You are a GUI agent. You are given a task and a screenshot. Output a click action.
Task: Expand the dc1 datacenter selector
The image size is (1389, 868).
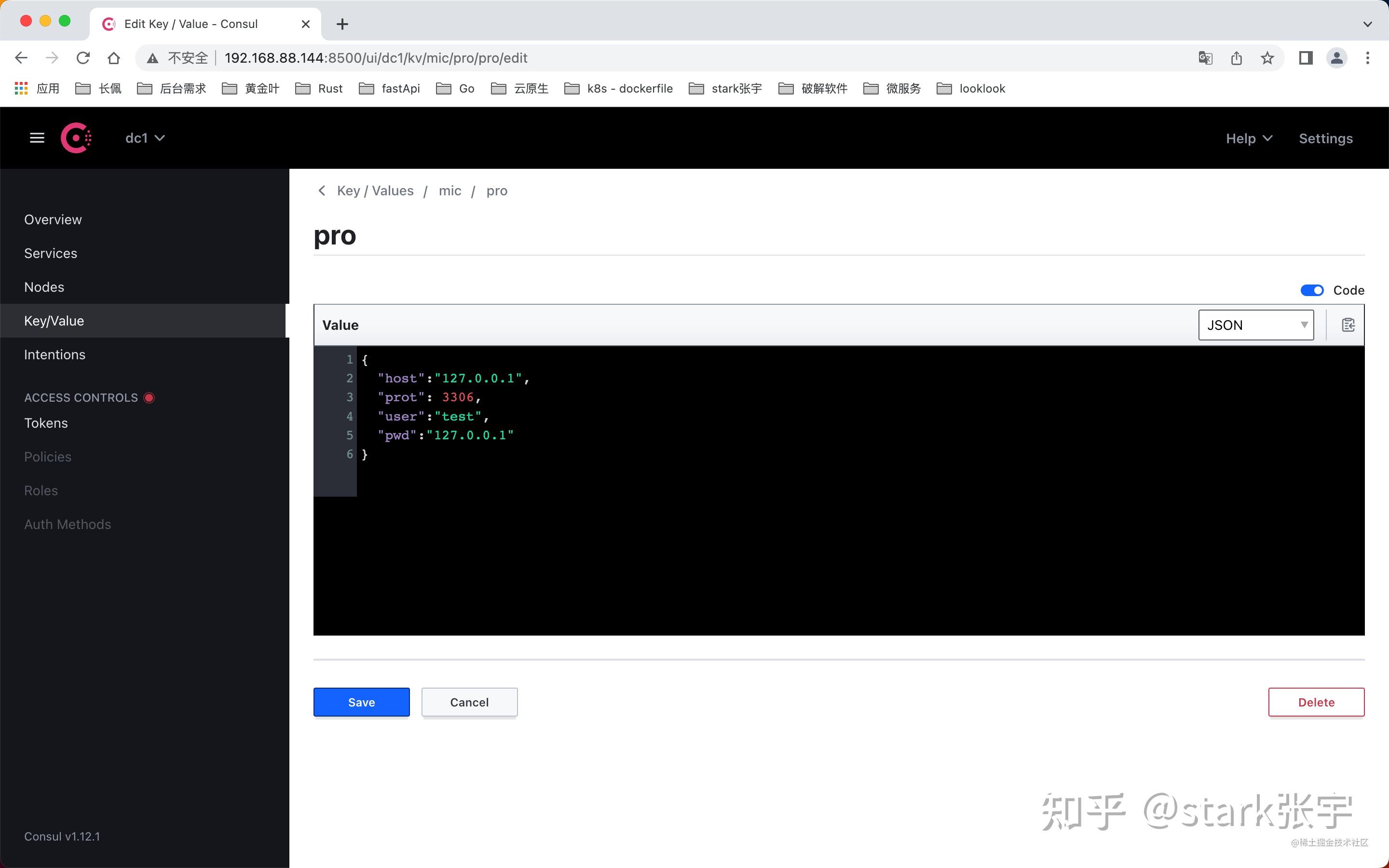[145, 138]
